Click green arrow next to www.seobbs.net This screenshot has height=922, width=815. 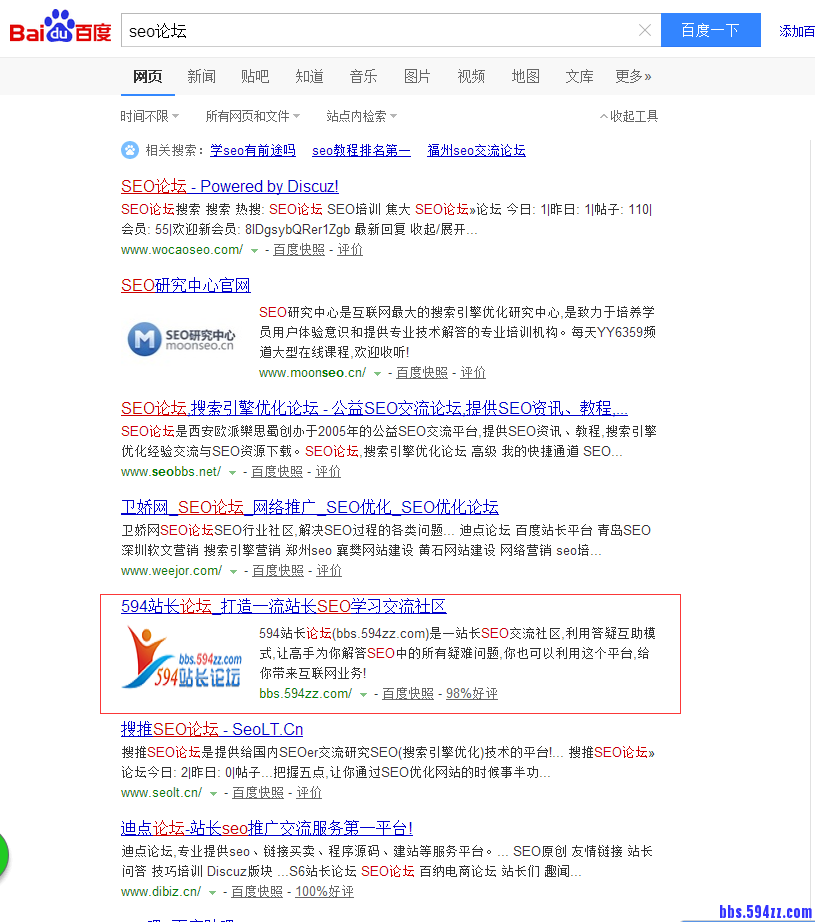coord(232,472)
